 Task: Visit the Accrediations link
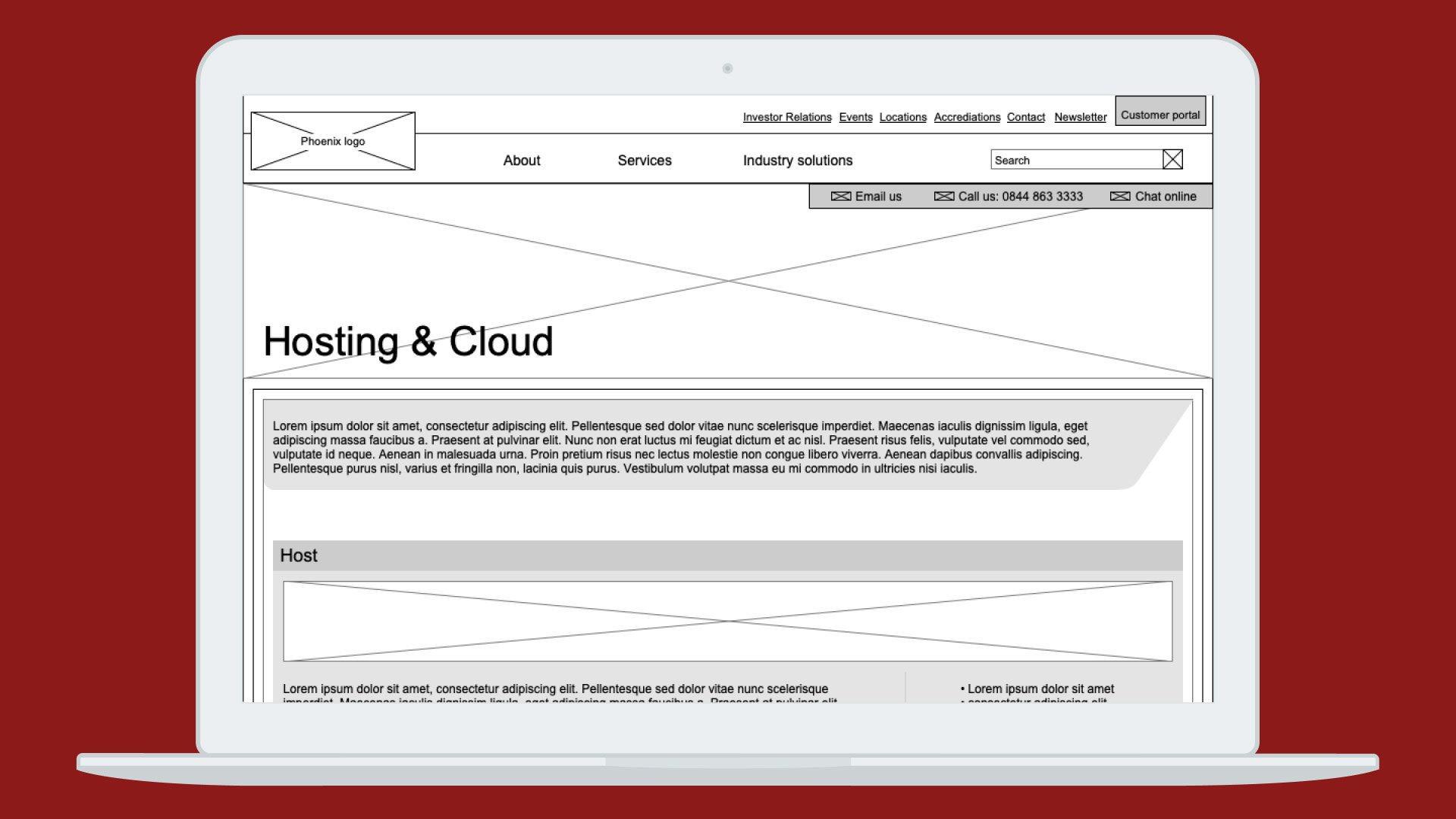click(x=967, y=118)
